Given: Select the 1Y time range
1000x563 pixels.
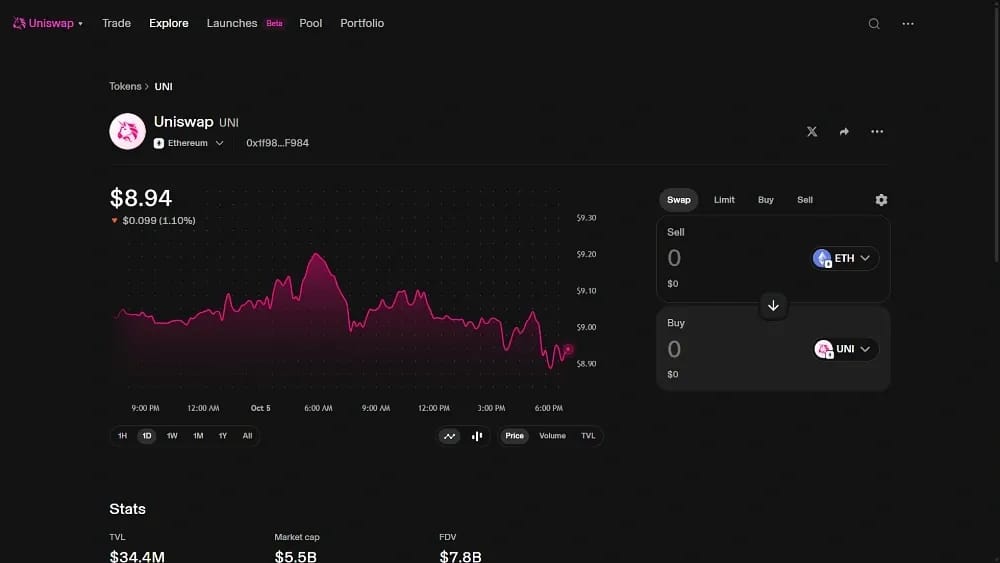Looking at the screenshot, I should click(x=223, y=436).
